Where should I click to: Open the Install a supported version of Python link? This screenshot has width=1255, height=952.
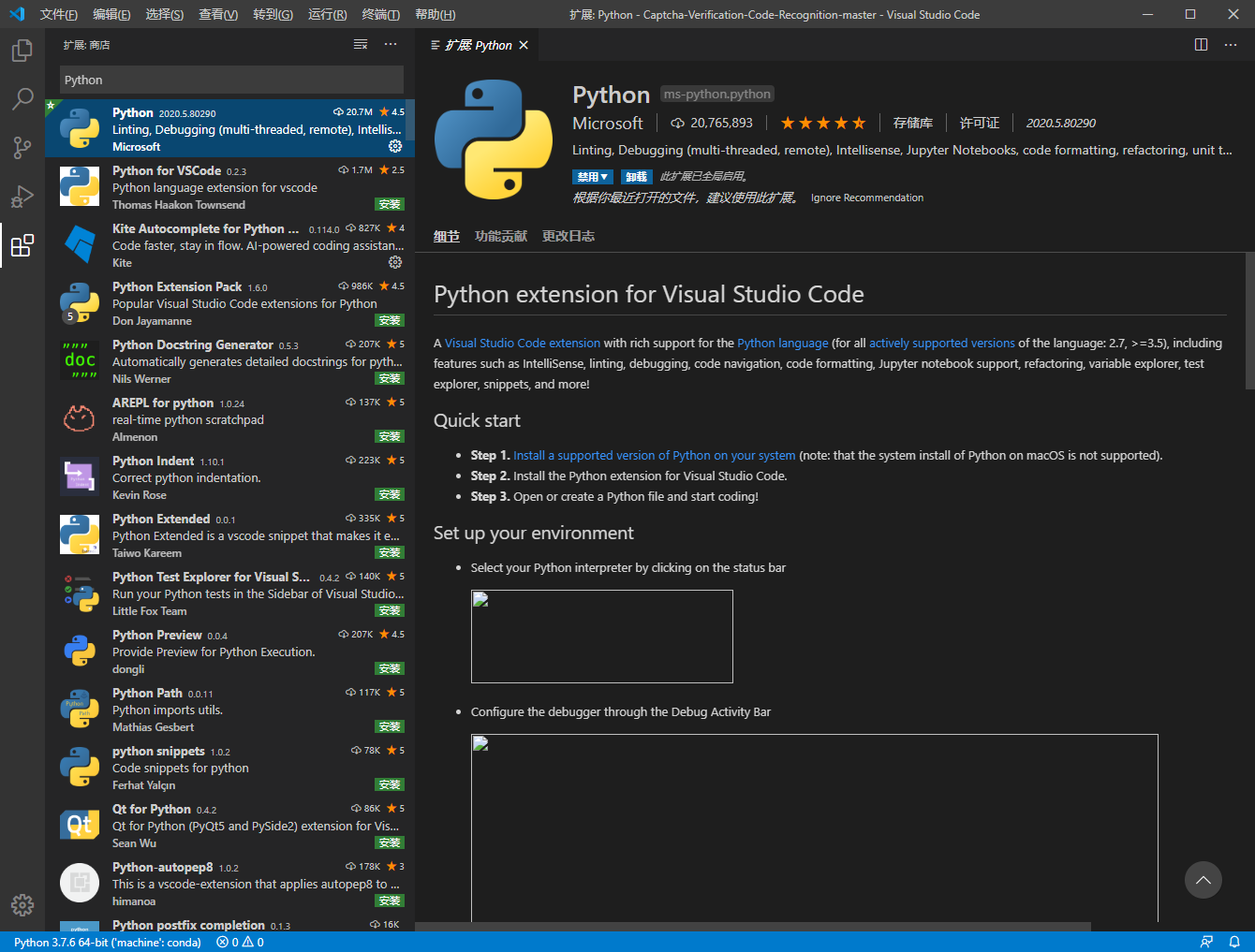pyautogui.click(x=653, y=455)
